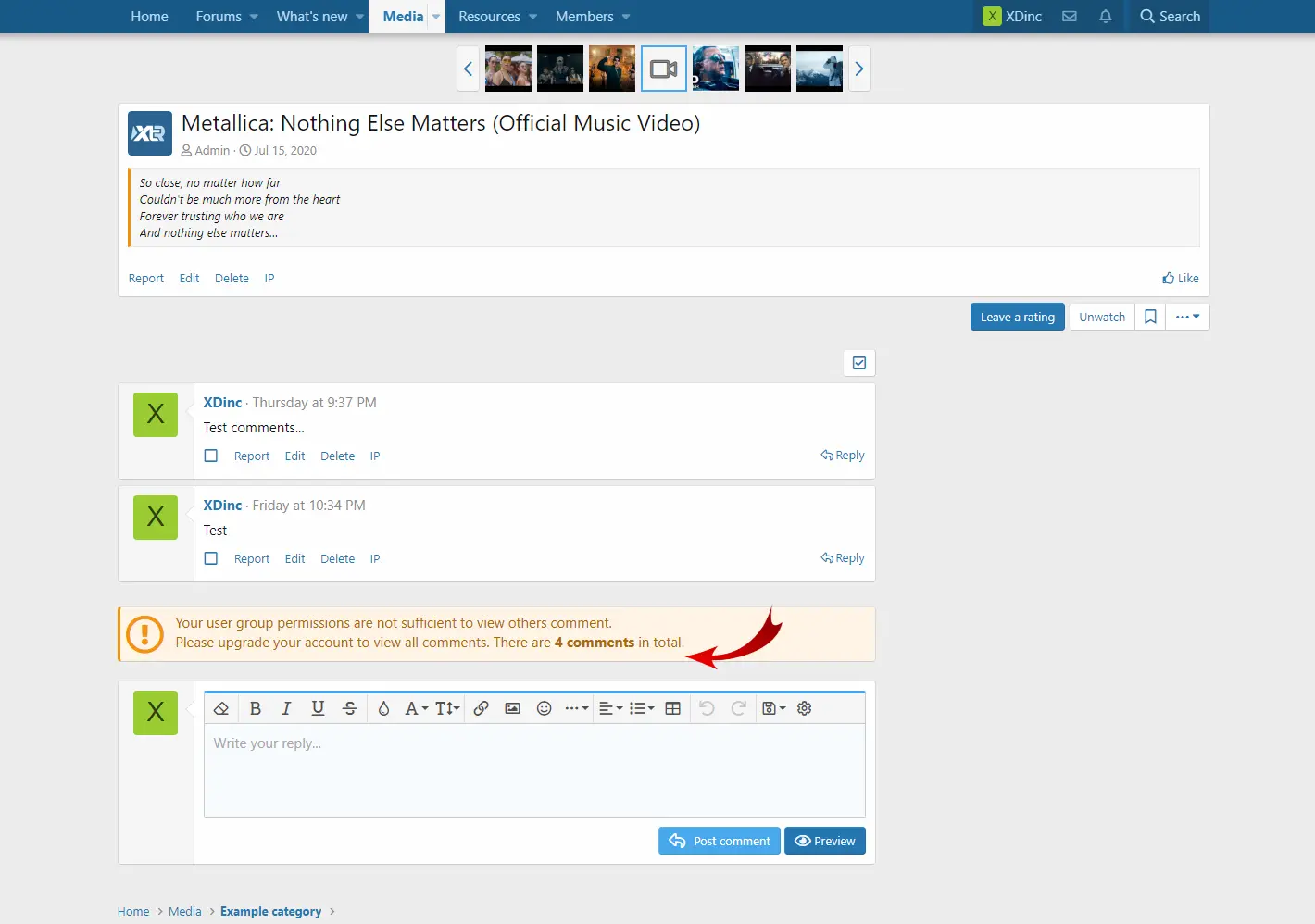Open the Admin author profile link

tap(212, 150)
